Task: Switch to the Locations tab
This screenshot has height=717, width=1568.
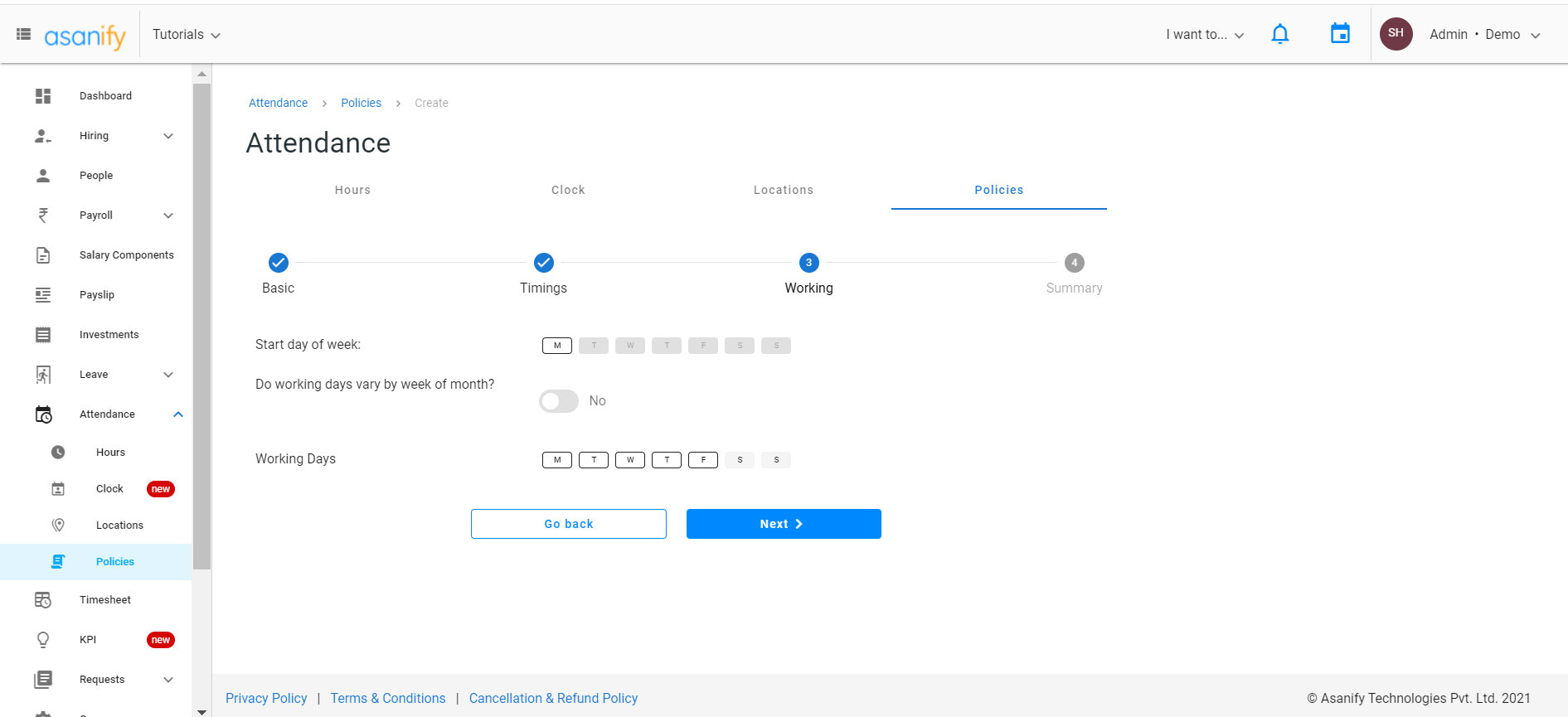Action: point(783,190)
